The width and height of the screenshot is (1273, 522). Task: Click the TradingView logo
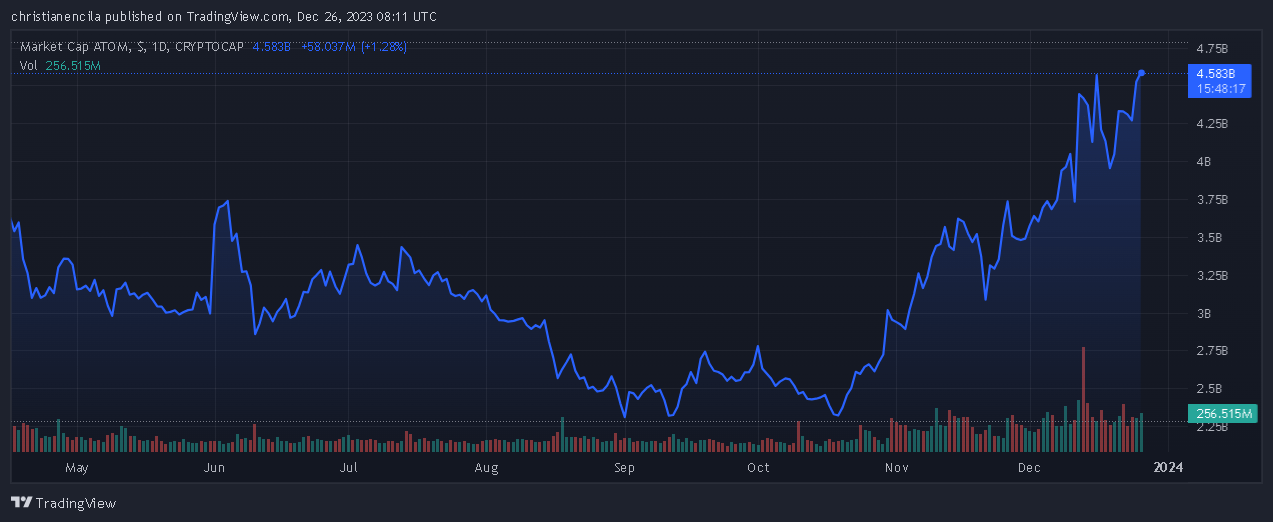click(x=63, y=503)
